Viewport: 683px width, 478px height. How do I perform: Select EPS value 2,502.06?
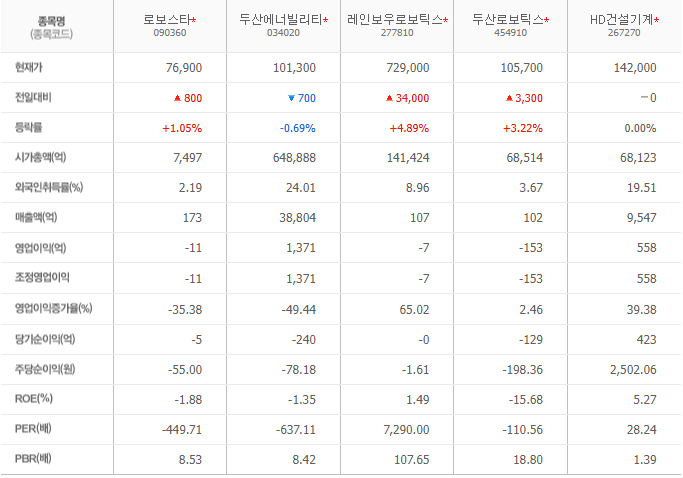633,370
